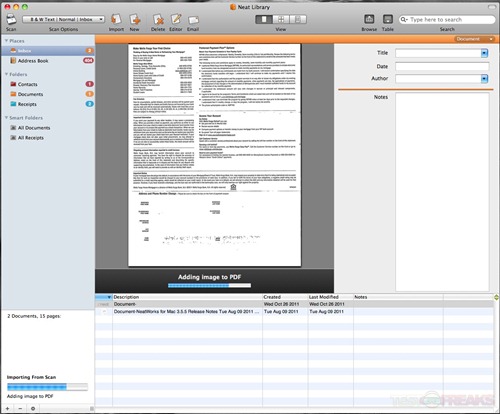Click the table column chooser icon
Viewport: 500px width, 414px height.
click(x=496, y=297)
